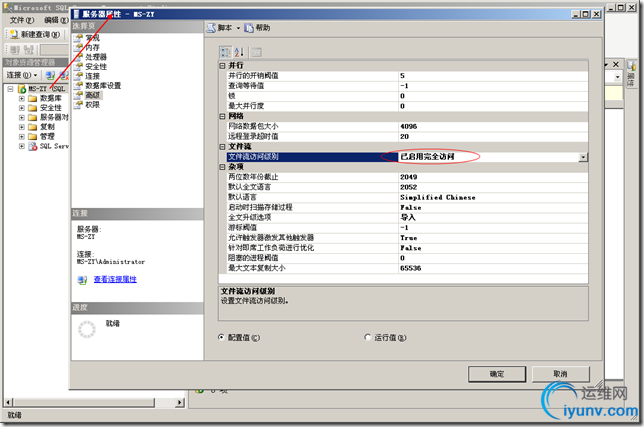
Task: Collapse the 网络 category
Action: click(x=222, y=116)
